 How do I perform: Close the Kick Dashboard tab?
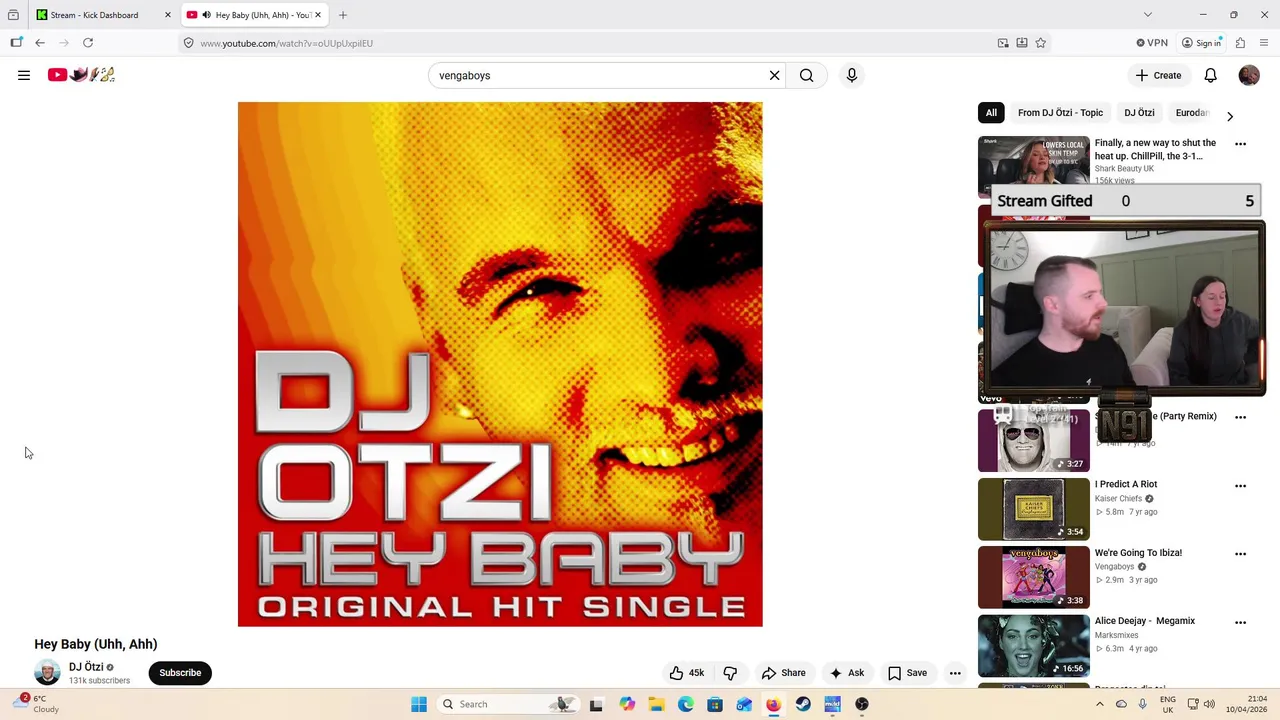pyautogui.click(x=167, y=15)
